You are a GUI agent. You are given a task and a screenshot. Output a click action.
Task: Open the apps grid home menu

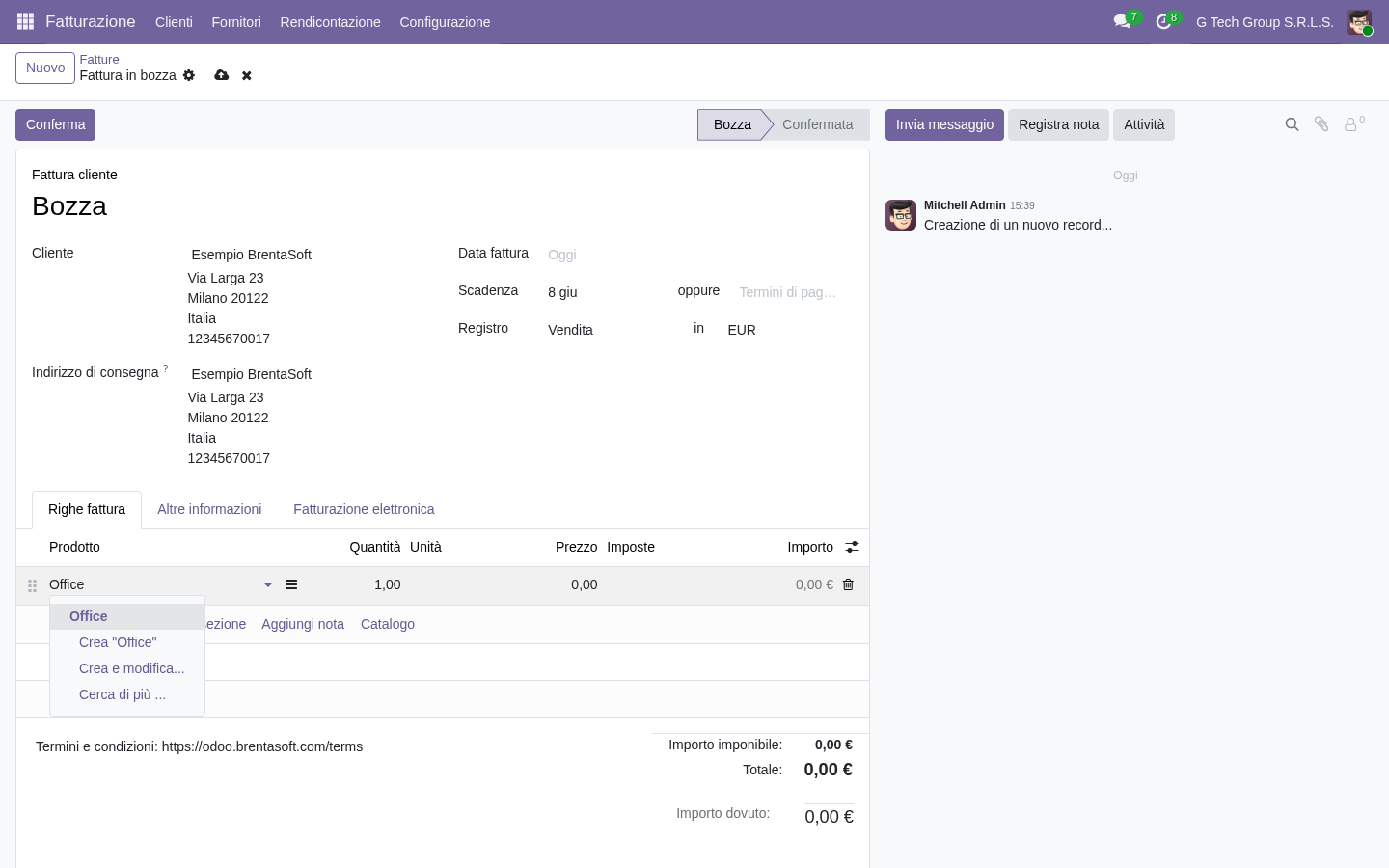pyautogui.click(x=26, y=21)
